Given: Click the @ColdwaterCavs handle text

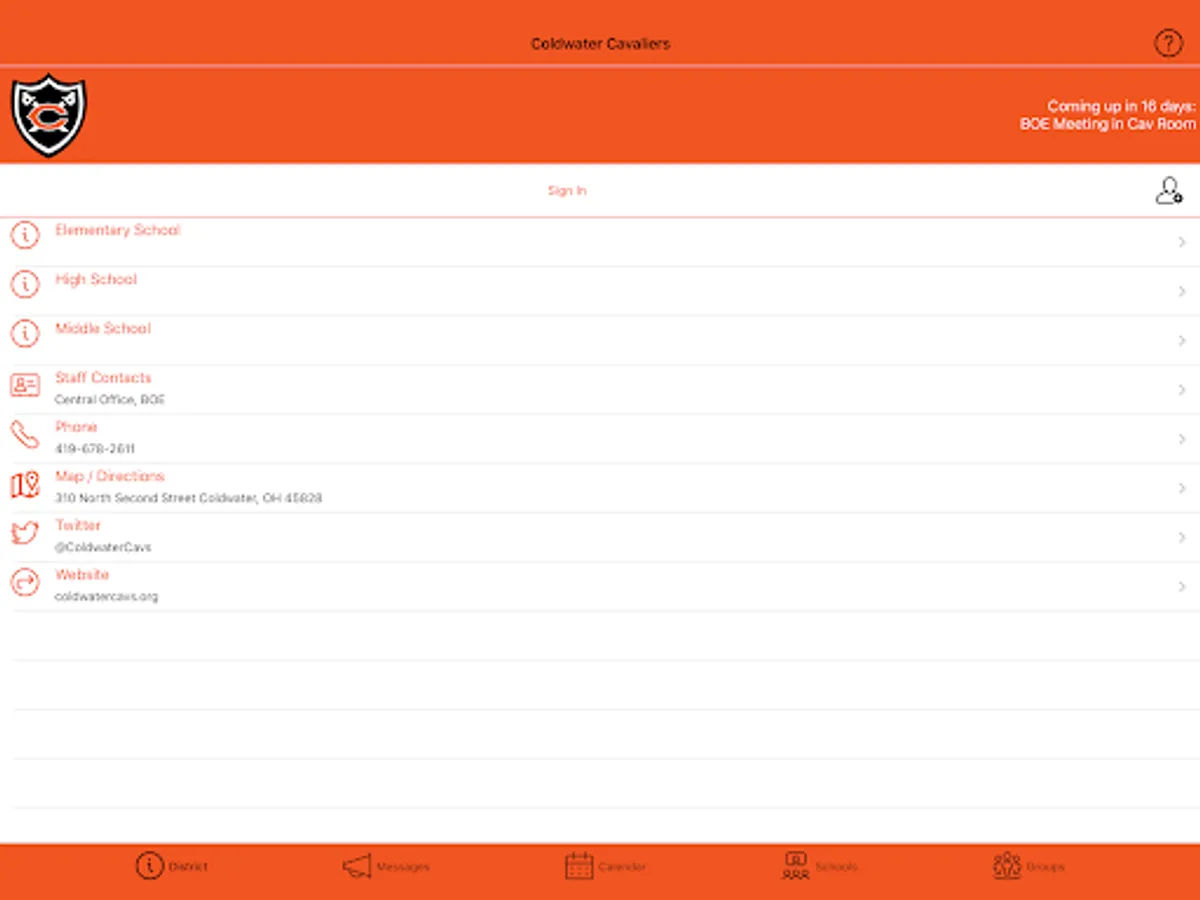Looking at the screenshot, I should [103, 547].
